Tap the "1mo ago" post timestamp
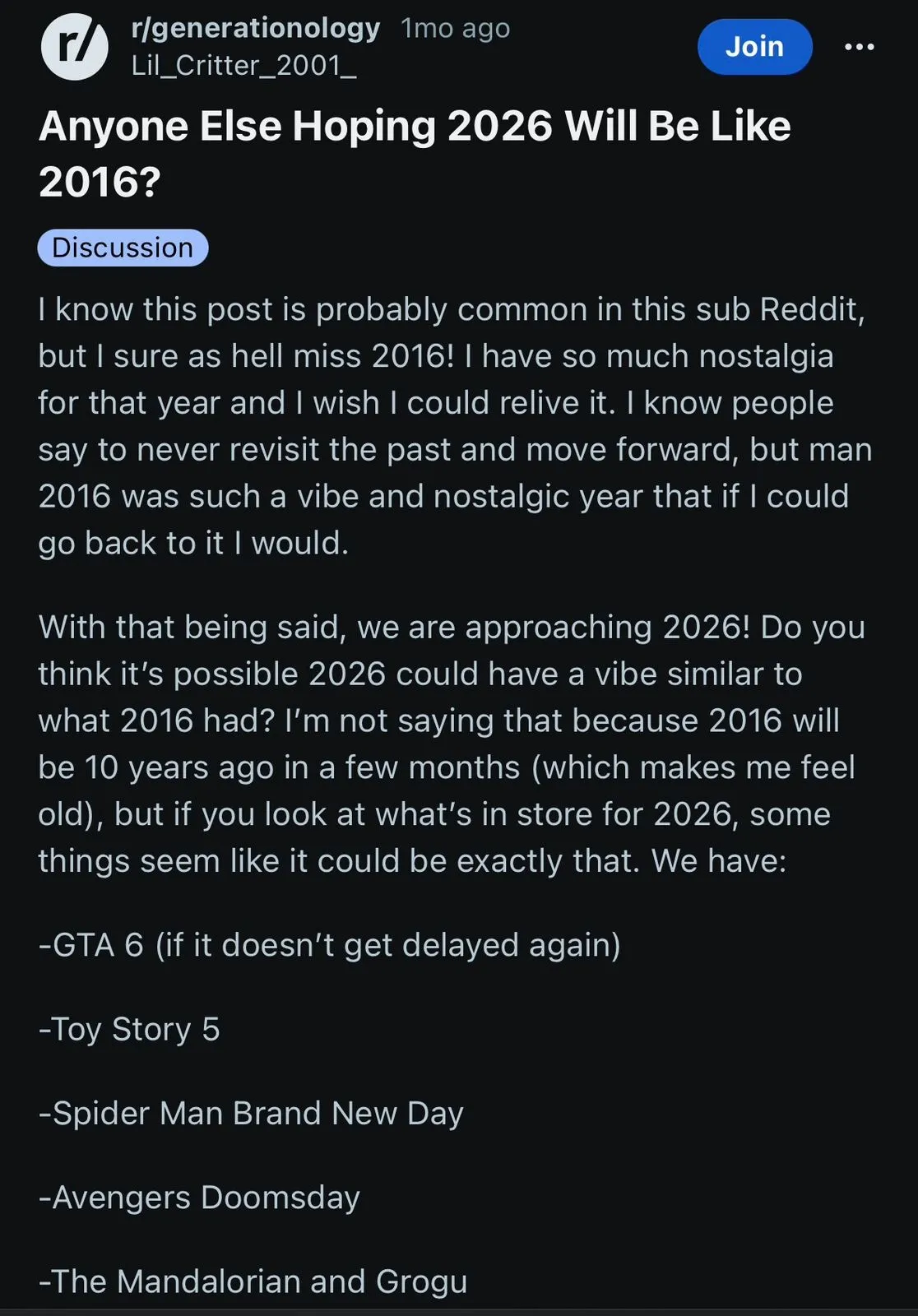This screenshot has width=918, height=1316. click(x=456, y=28)
